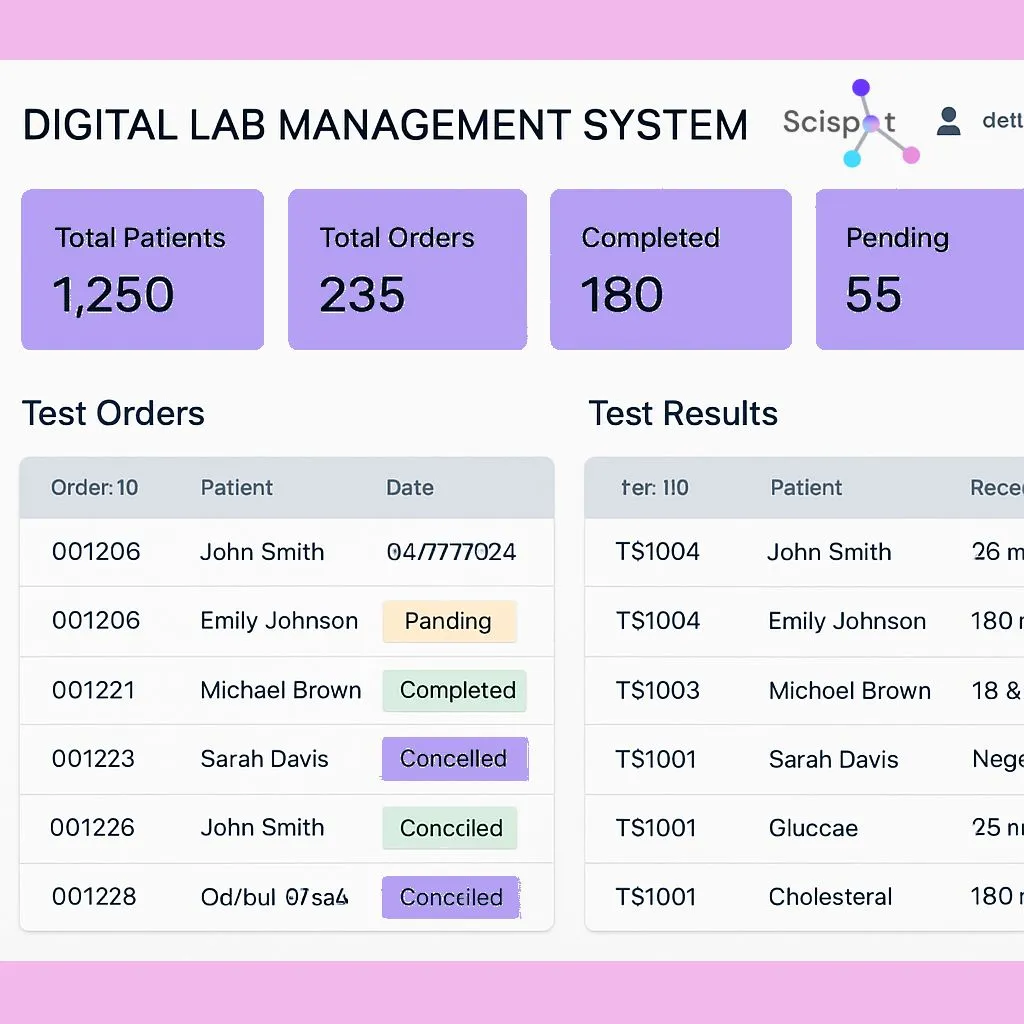Screen dimensions: 1024x1024
Task: Open the Total Patients 1,250 card
Action: tap(142, 270)
